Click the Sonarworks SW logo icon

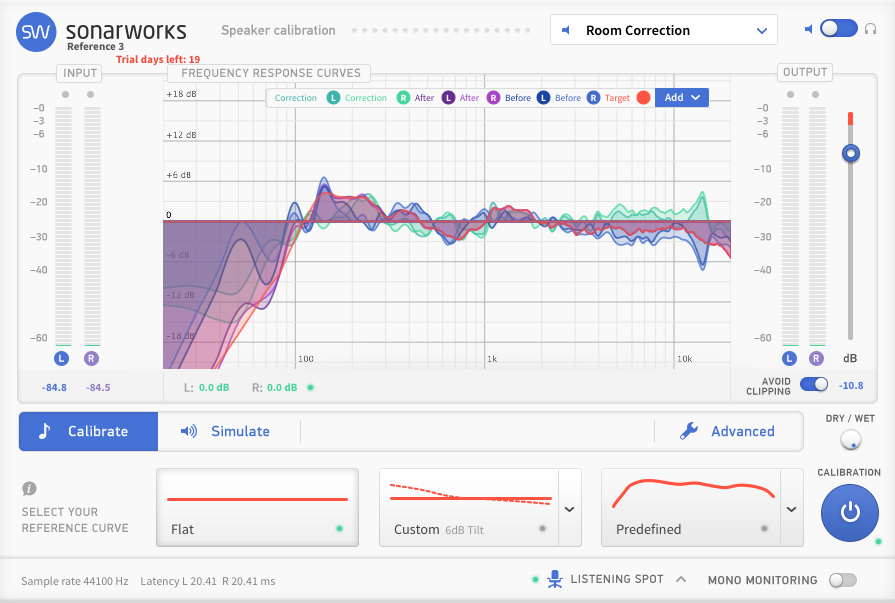click(36, 32)
